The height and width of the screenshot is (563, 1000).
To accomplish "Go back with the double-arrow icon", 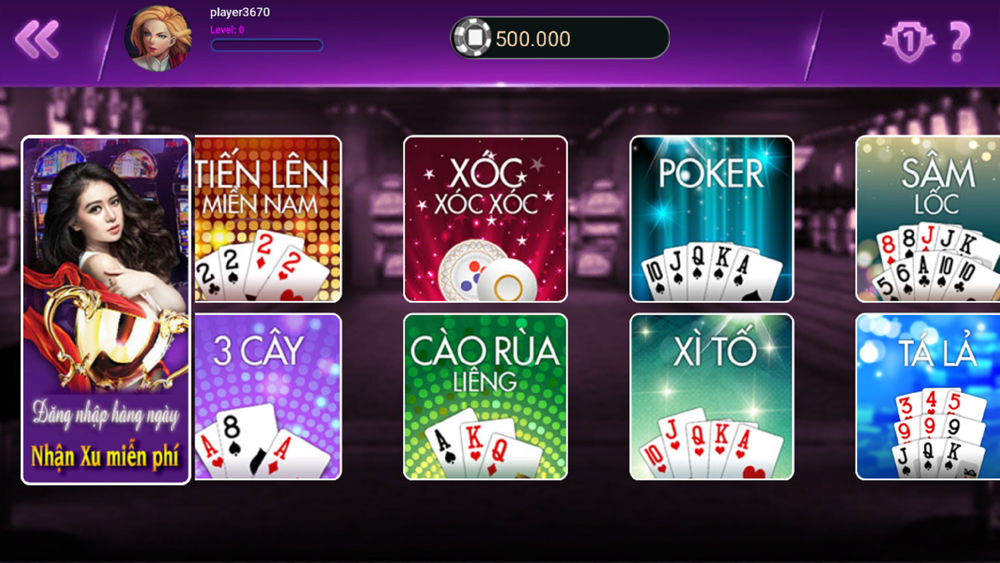I will pyautogui.click(x=37, y=40).
